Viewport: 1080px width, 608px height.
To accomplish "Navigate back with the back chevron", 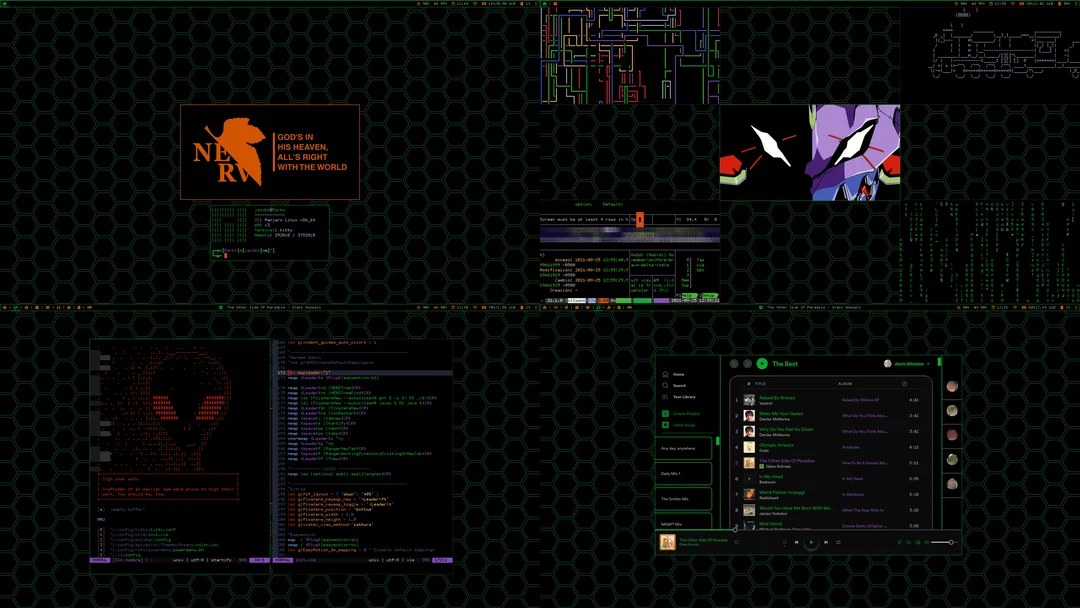I will tap(734, 363).
